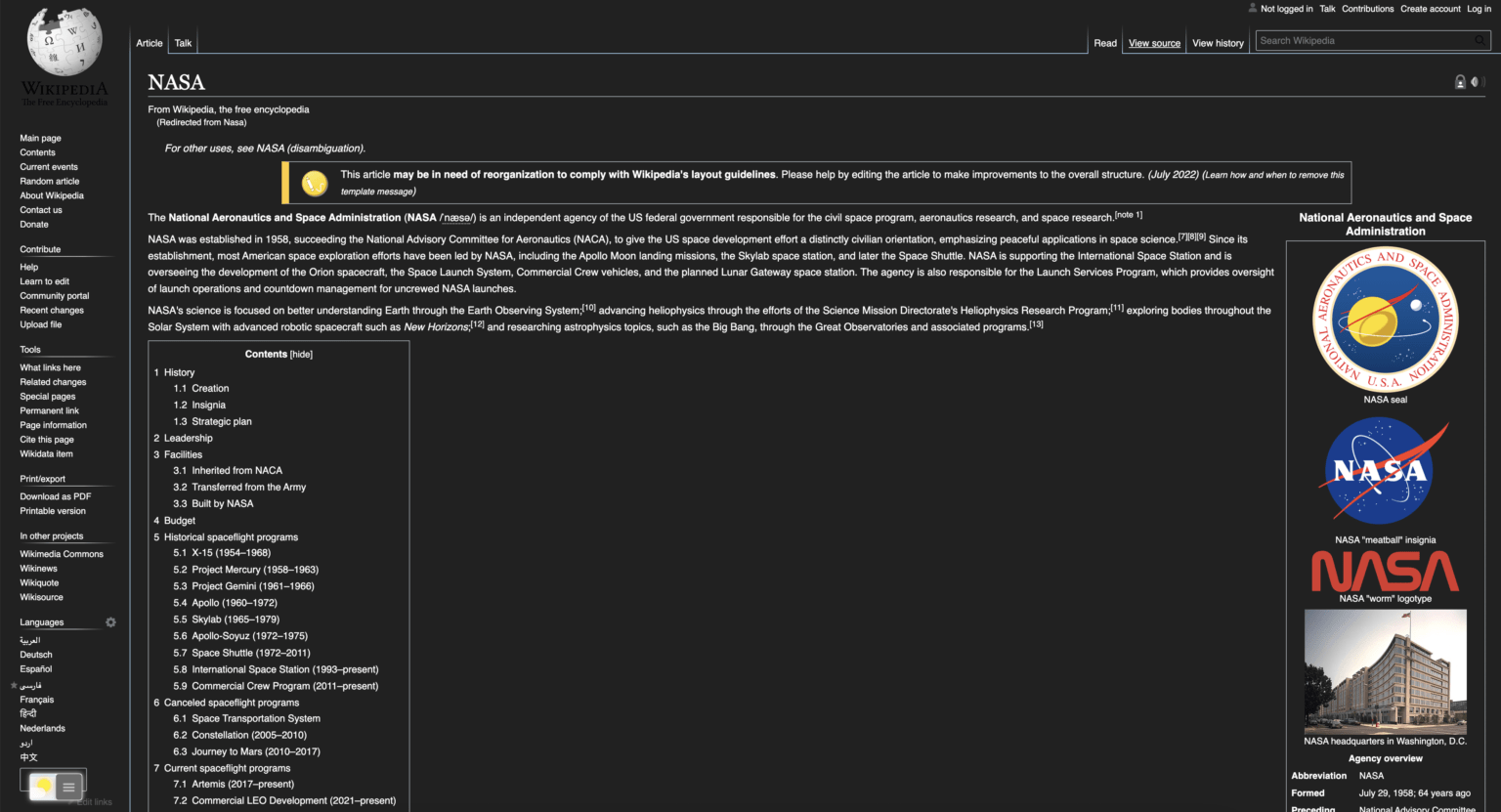Click the [note 1] reference superscript
The width and height of the screenshot is (1501, 812).
tap(1129, 215)
